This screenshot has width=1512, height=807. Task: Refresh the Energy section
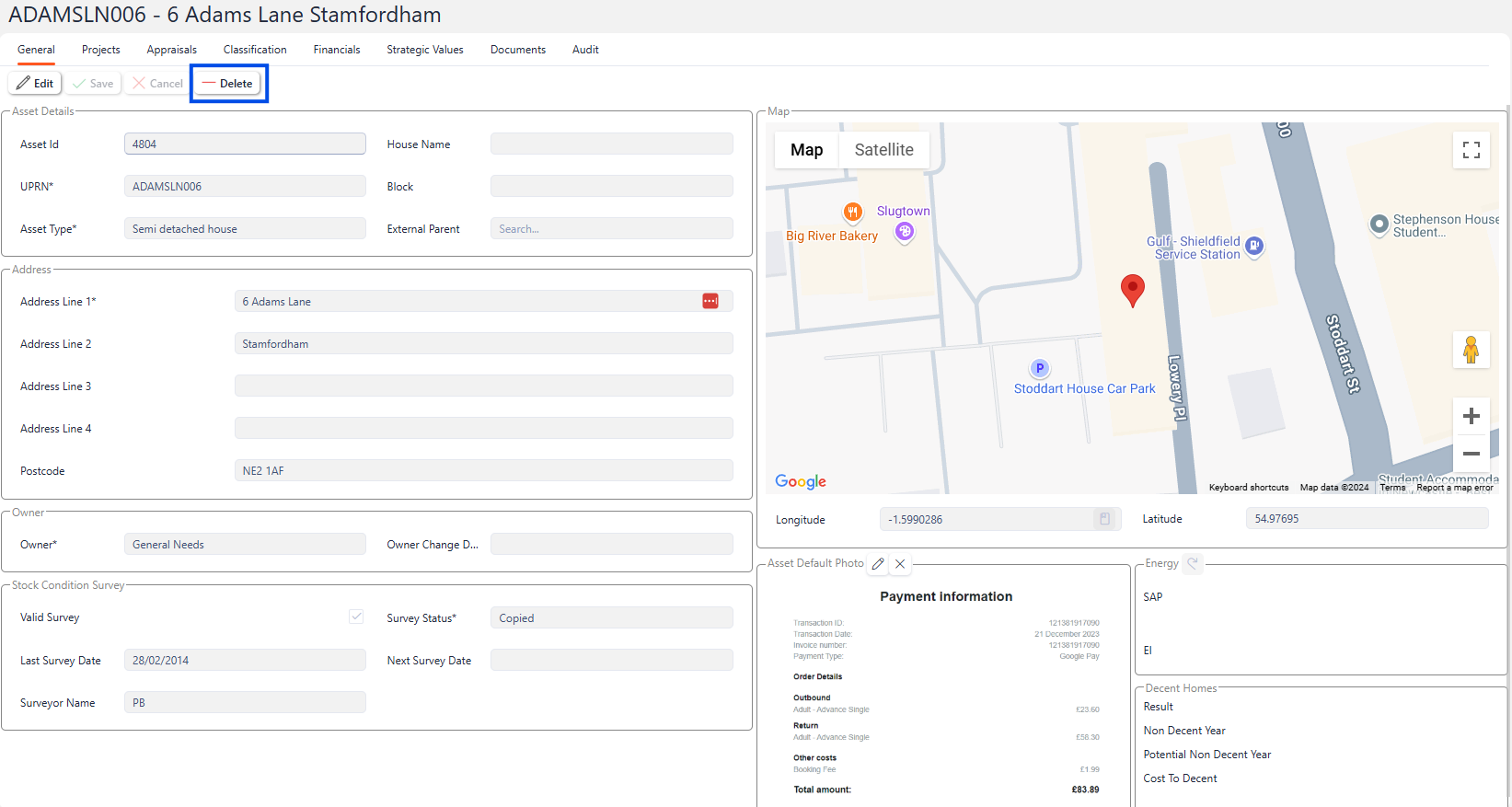(1193, 563)
